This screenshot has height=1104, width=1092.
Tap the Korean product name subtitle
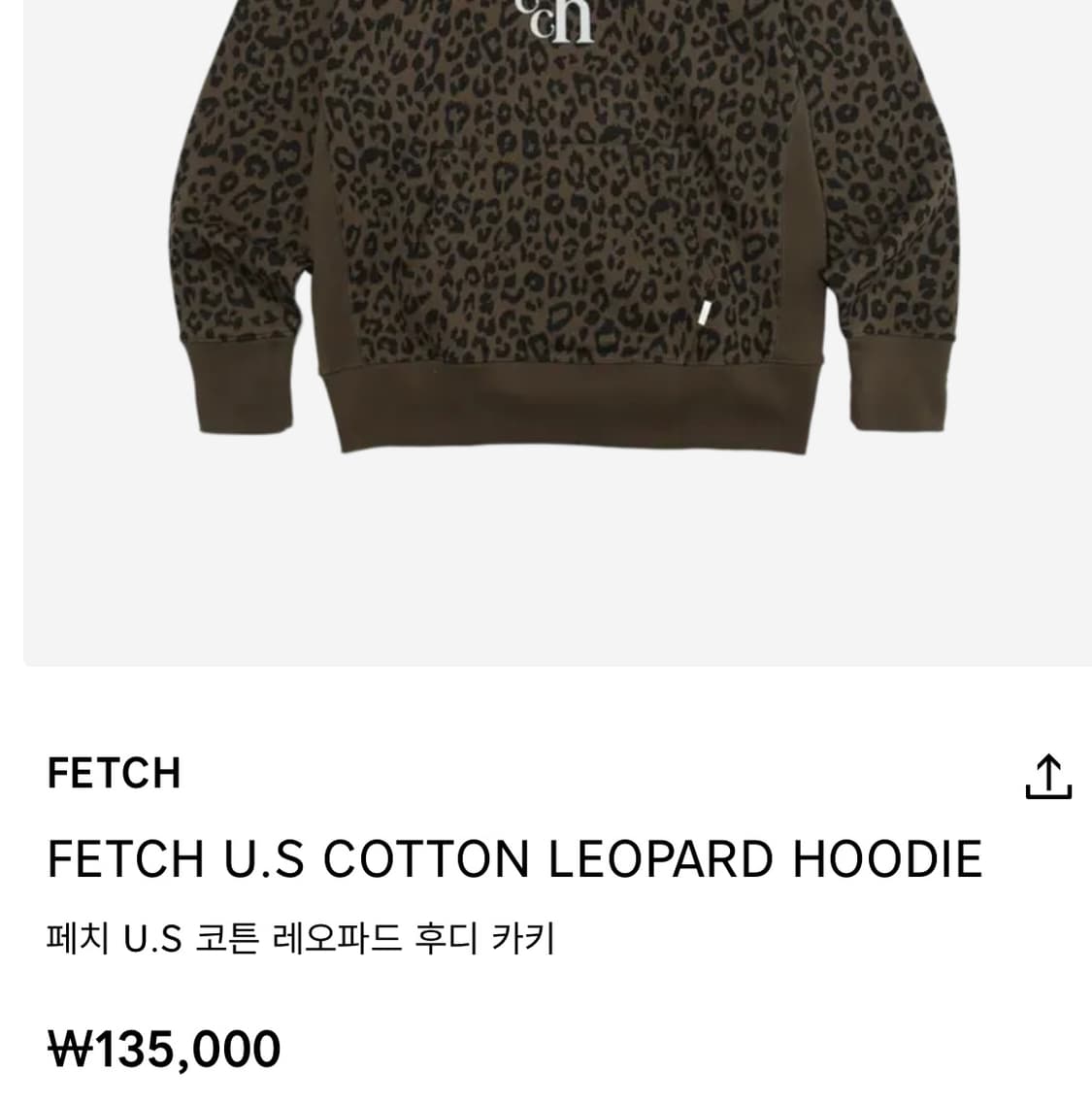point(301,938)
